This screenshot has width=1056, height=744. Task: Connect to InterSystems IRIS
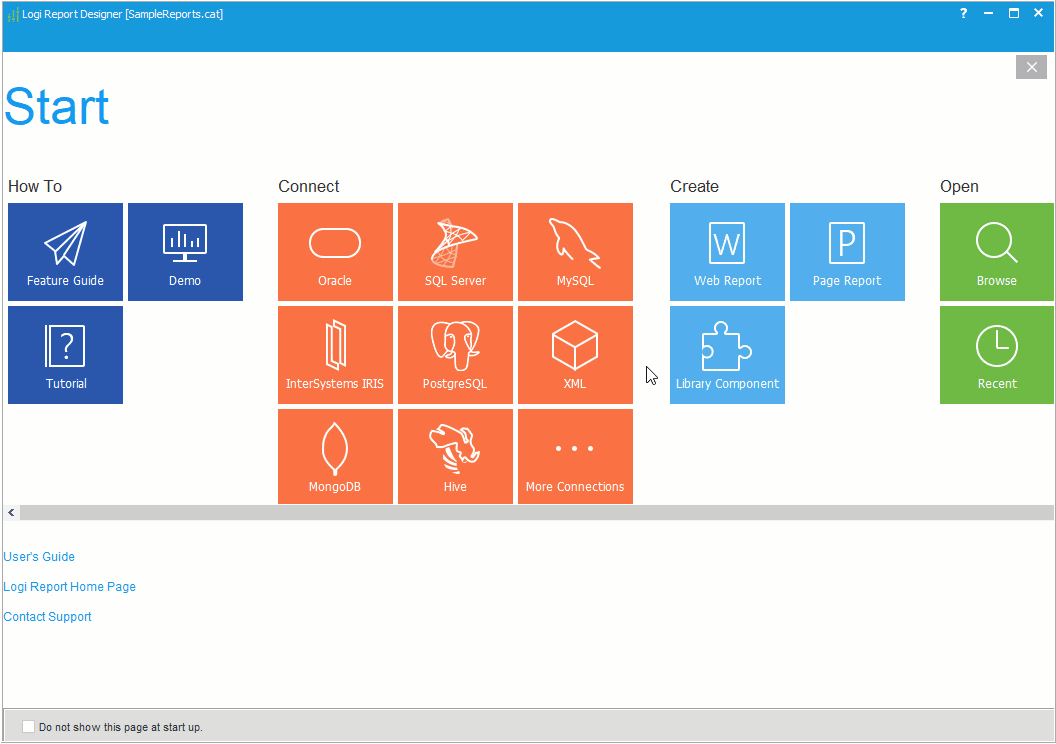[x=335, y=354]
